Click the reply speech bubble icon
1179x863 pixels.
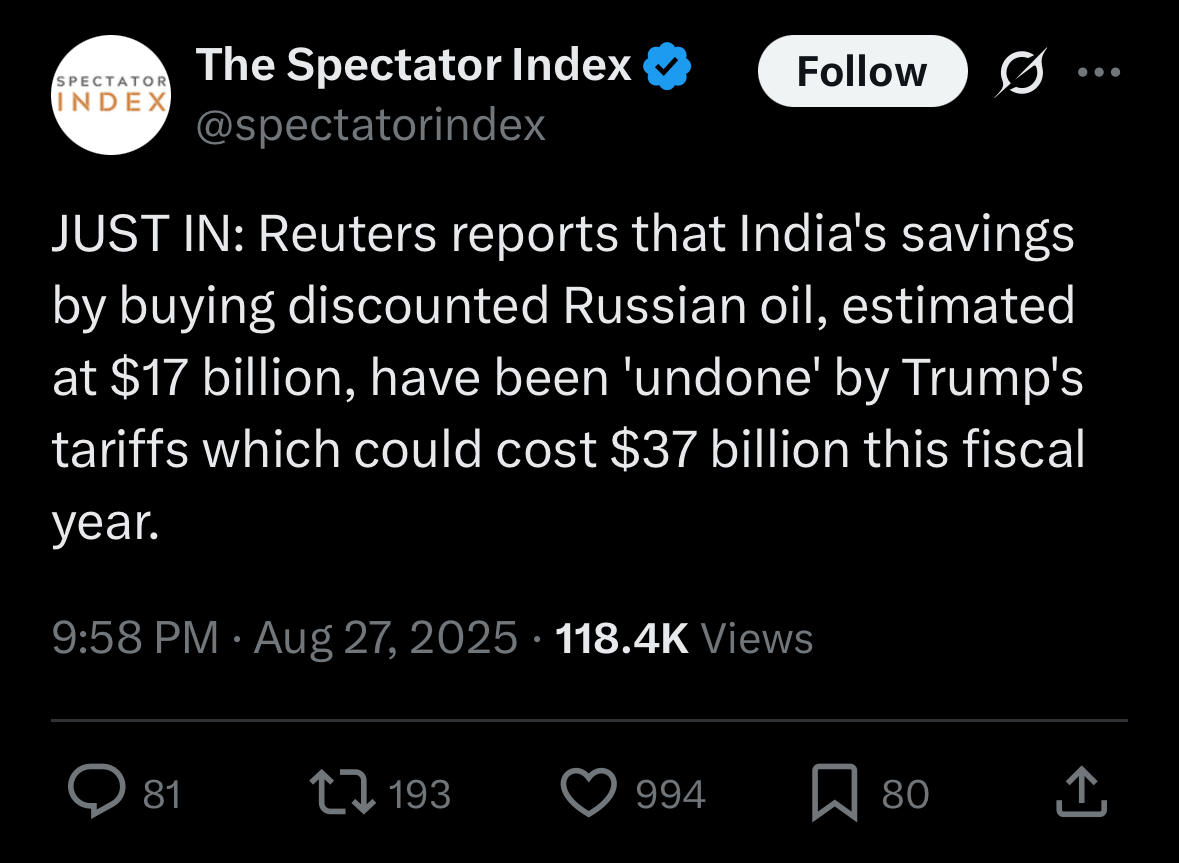97,794
